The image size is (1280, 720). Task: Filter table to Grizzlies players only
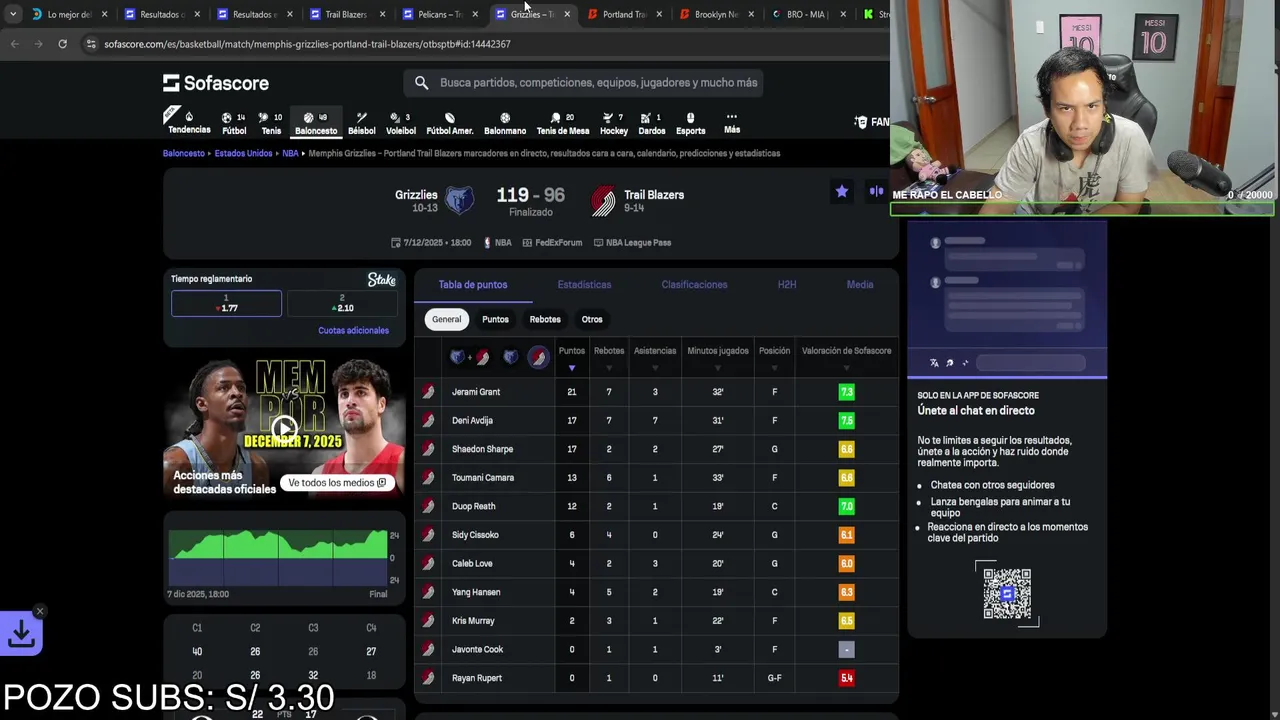coord(510,357)
